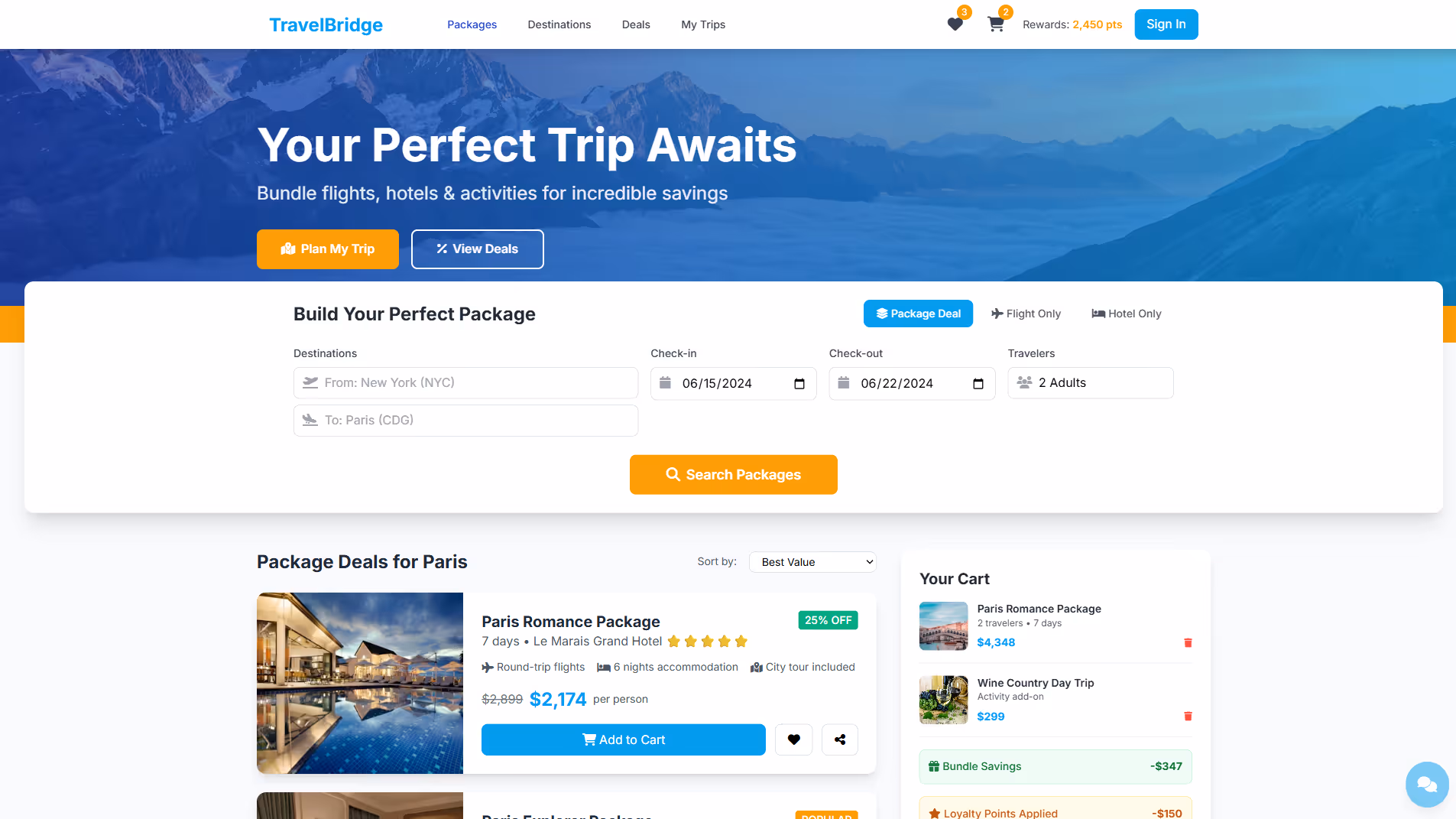Open the Destinations menu item
The width and height of the screenshot is (1456, 819).
tap(559, 24)
